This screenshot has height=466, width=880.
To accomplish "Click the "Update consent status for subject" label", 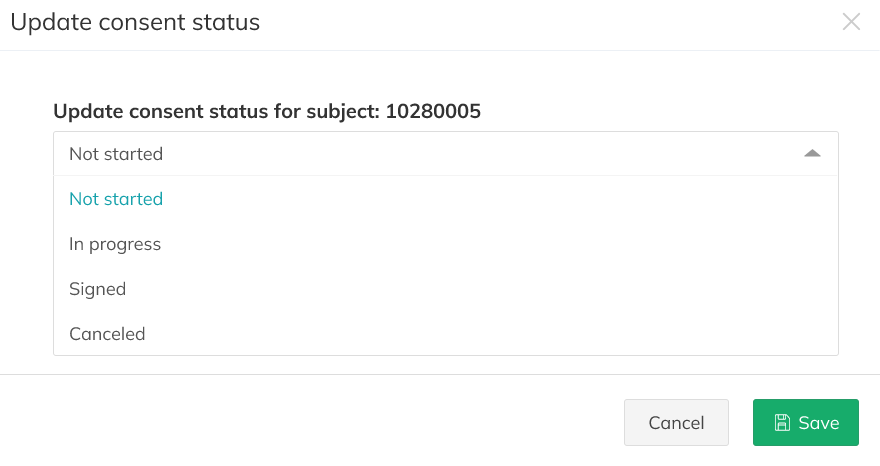I will [x=215, y=111].
